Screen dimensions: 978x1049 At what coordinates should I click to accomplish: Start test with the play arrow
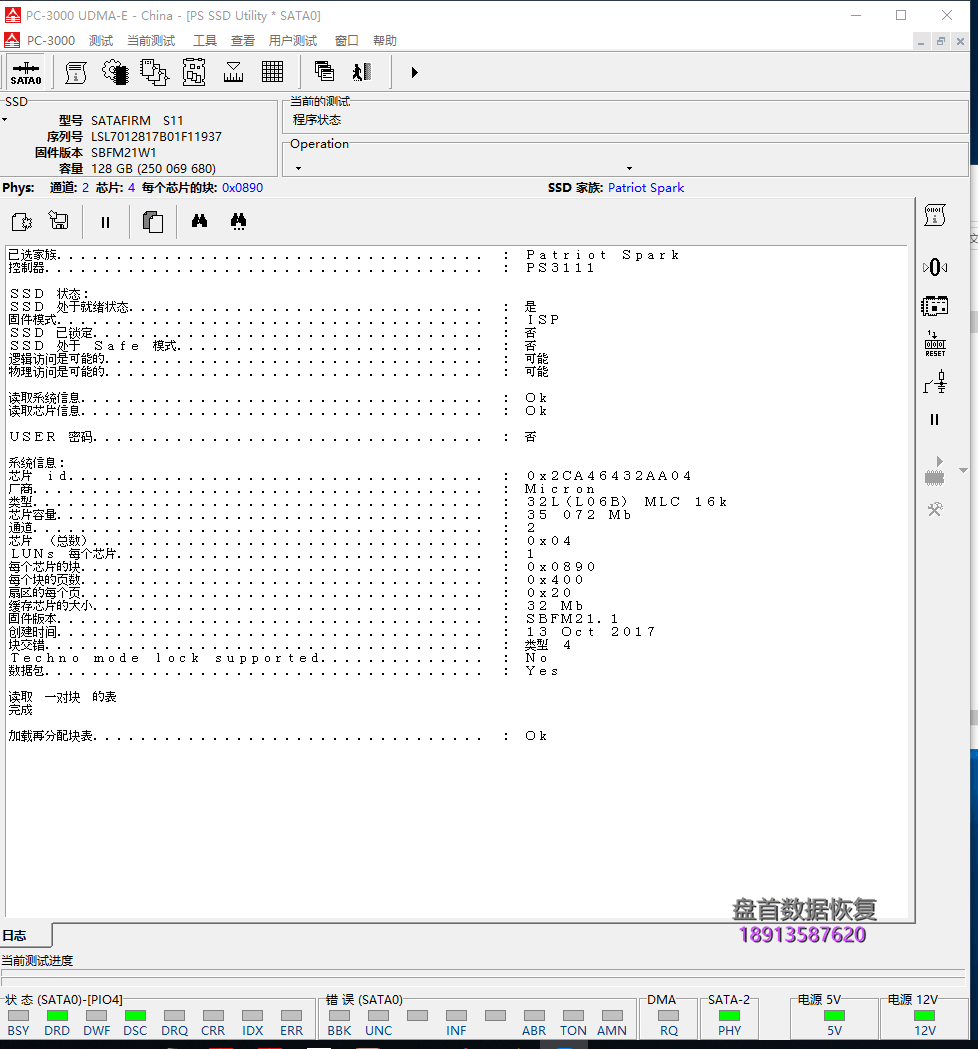[414, 72]
